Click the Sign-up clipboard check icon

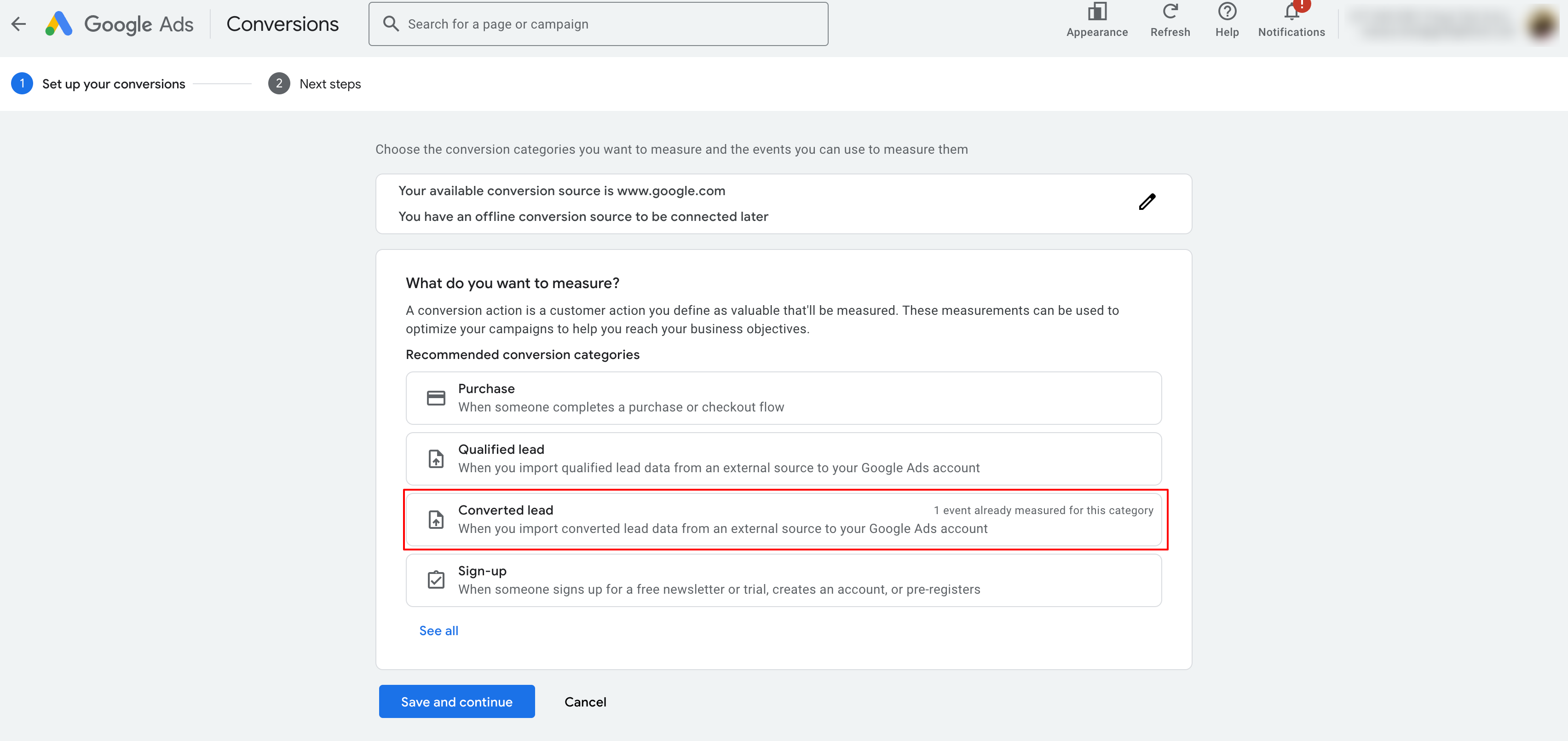point(436,580)
